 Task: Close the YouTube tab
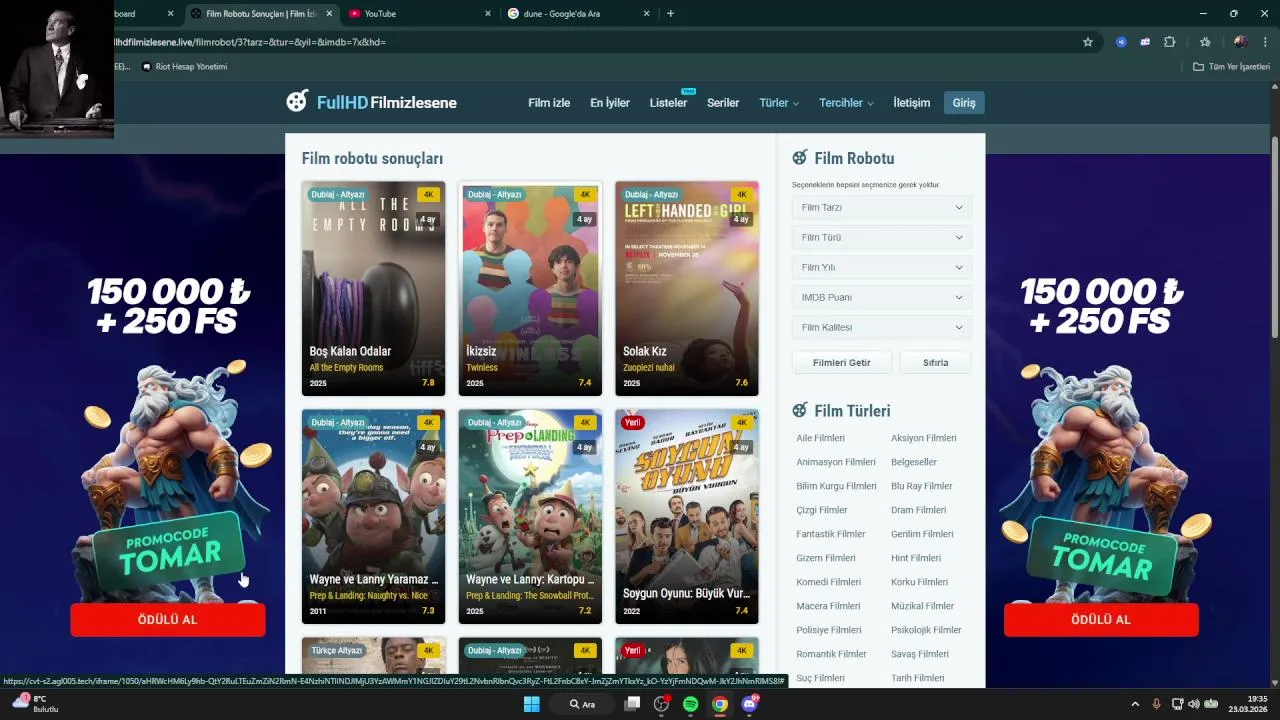click(x=488, y=14)
